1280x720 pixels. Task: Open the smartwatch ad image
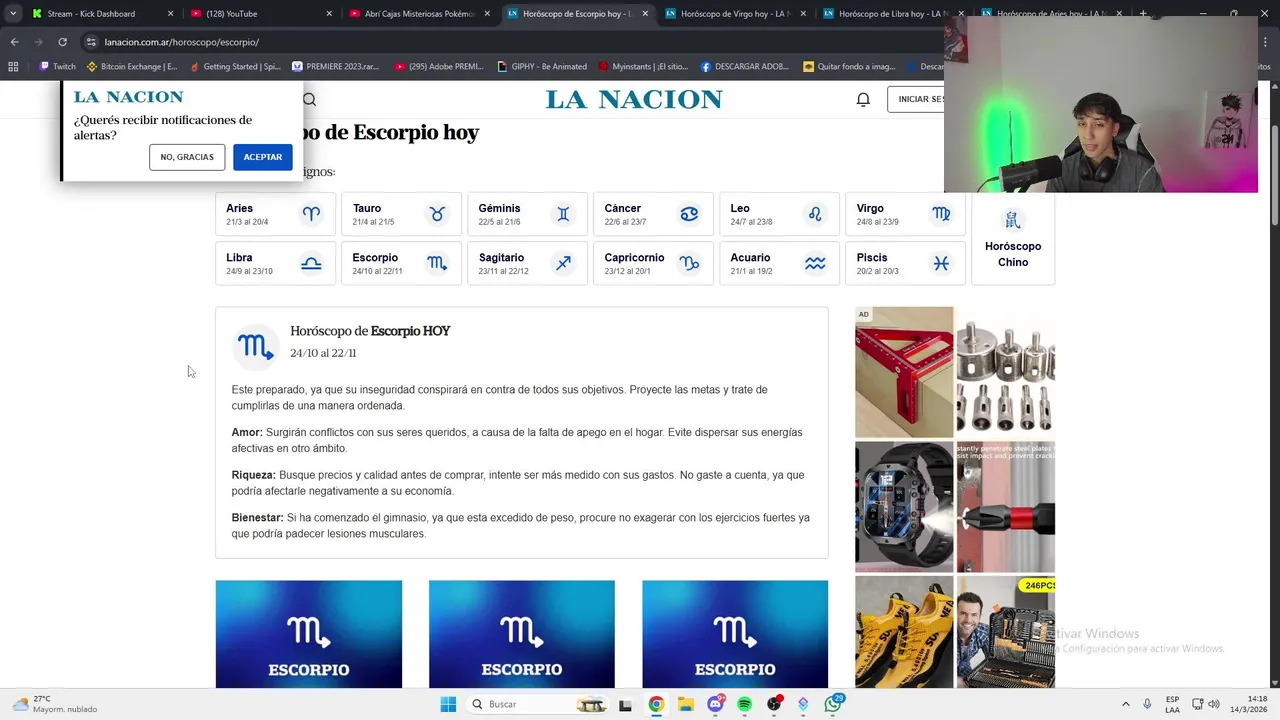[904, 507]
